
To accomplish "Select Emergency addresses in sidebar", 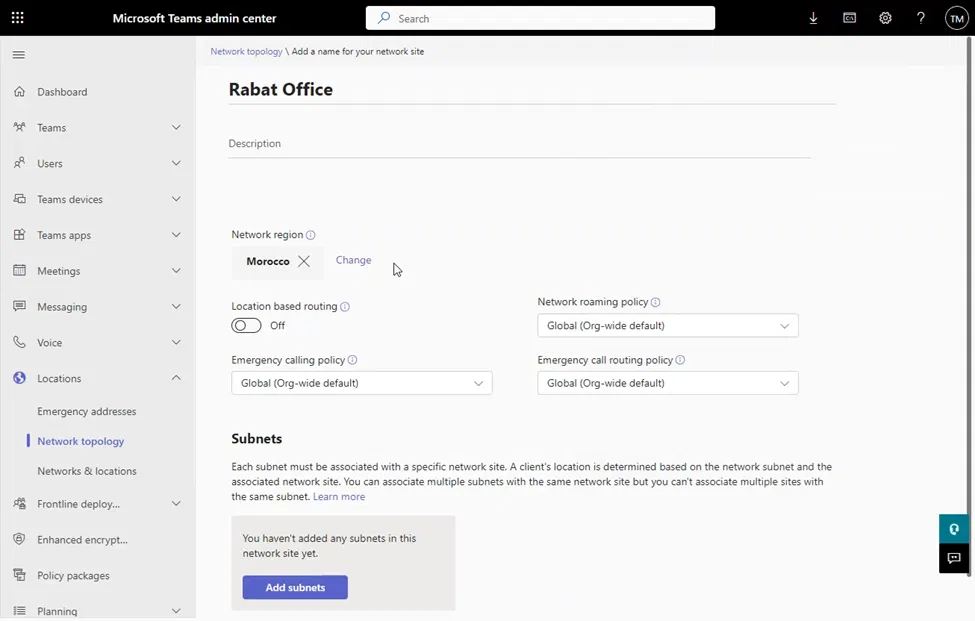I will tap(86, 411).
